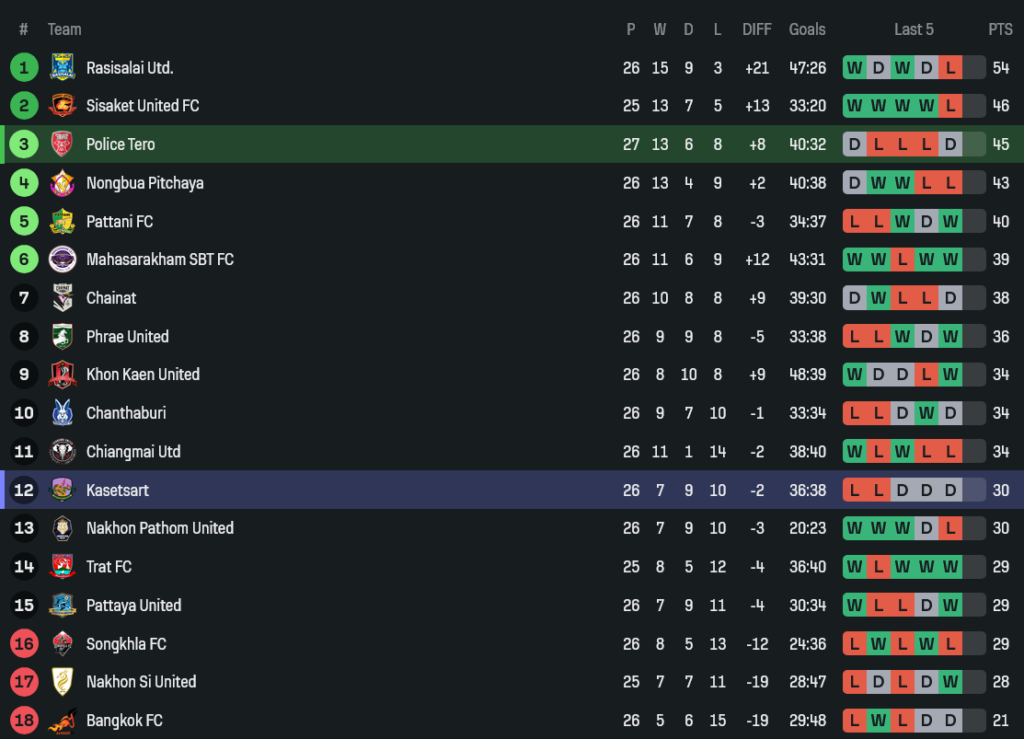Viewport: 1024px width, 739px height.
Task: Click the Trat FC club badge
Action: (x=62, y=567)
